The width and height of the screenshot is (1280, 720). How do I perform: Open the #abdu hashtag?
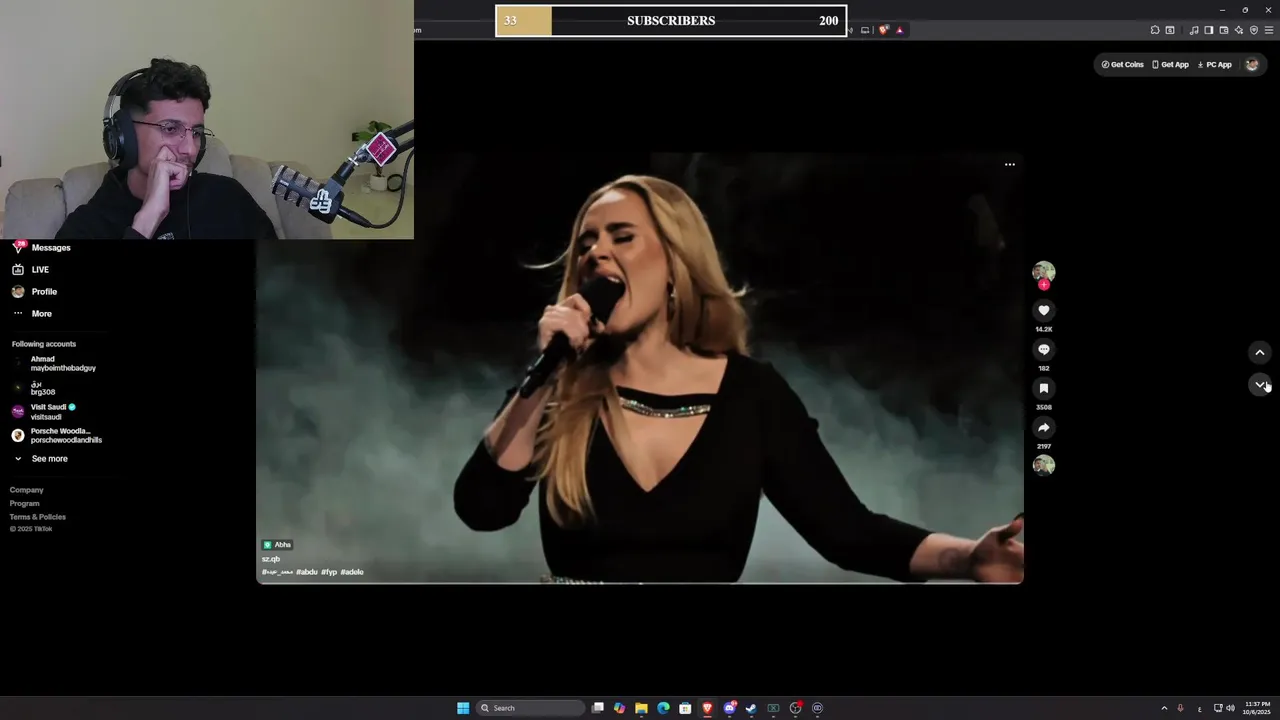tap(307, 572)
